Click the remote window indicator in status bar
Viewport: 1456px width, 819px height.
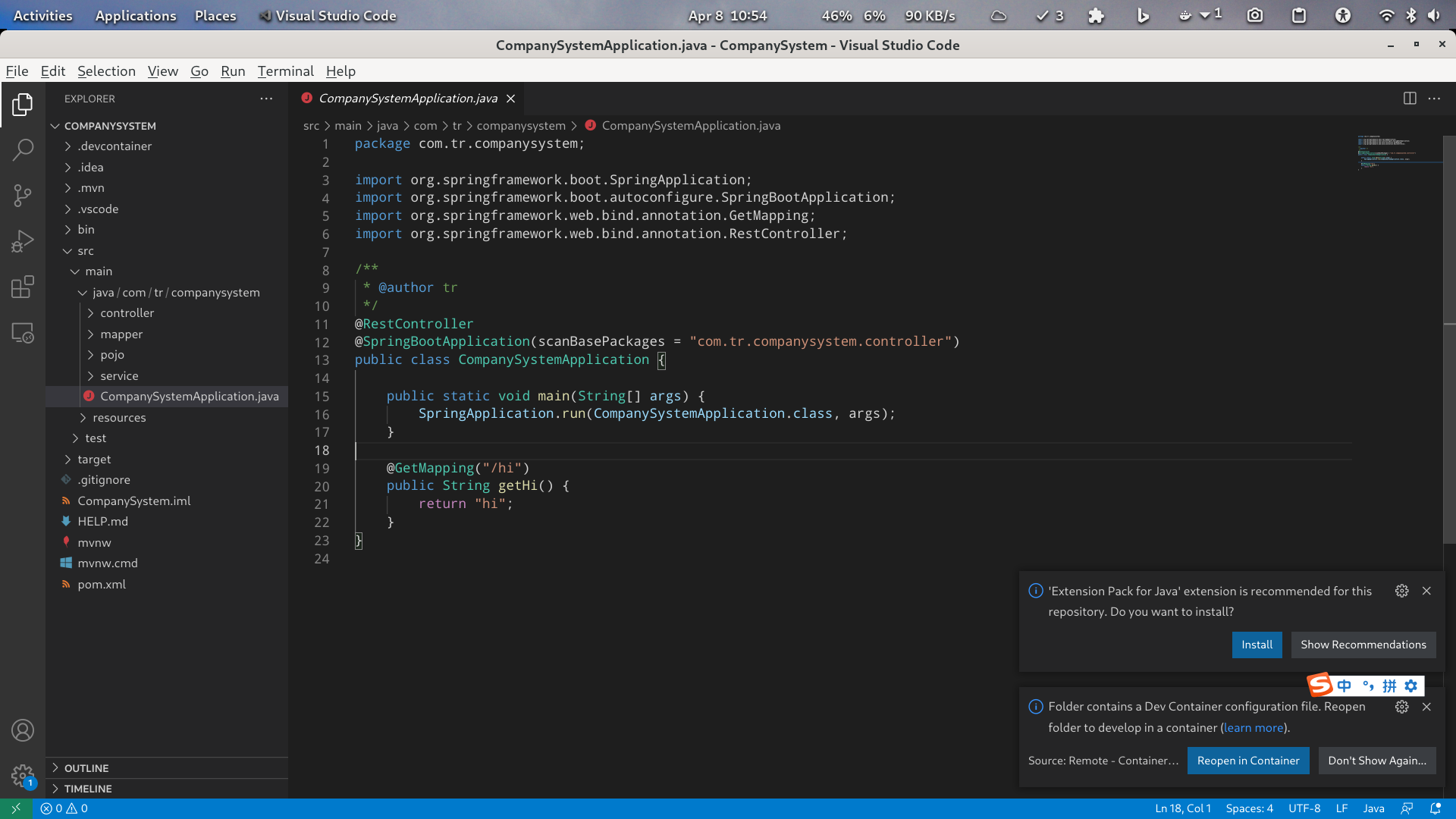coord(16,808)
